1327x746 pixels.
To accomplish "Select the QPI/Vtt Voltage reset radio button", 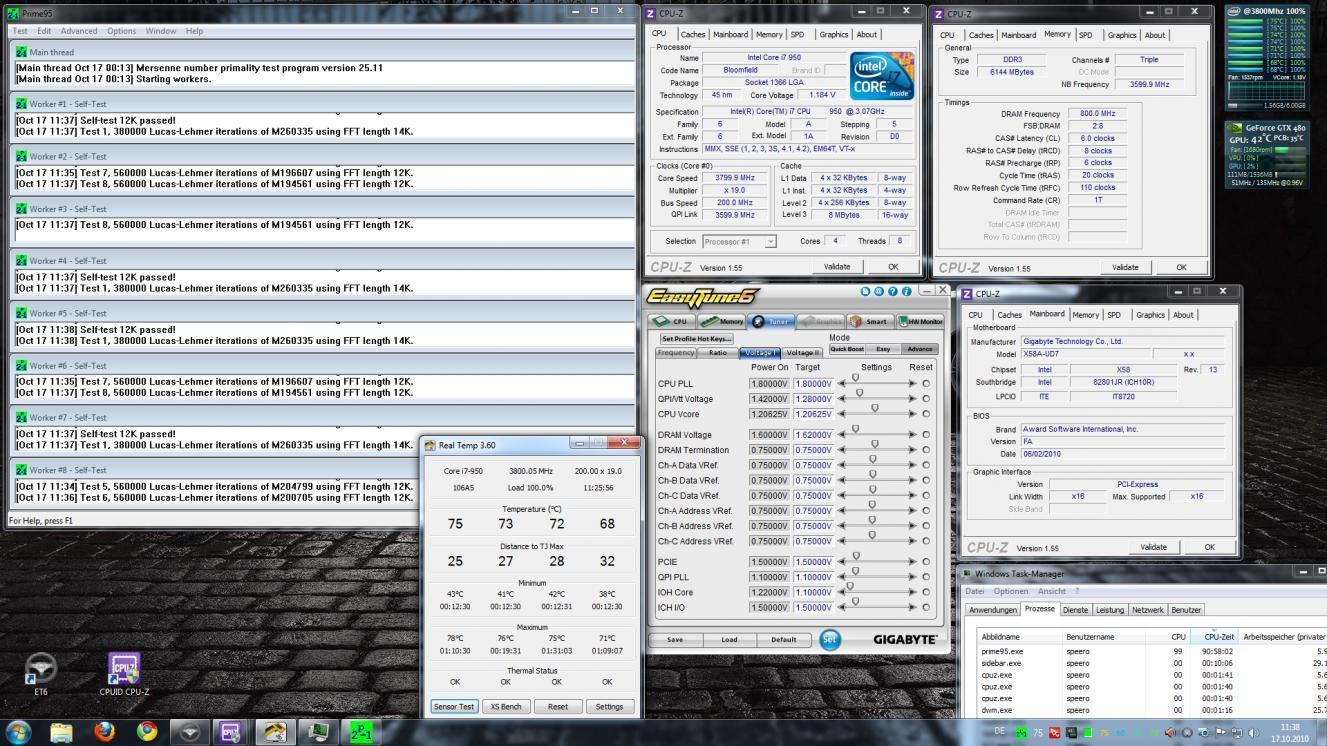I will tap(925, 399).
